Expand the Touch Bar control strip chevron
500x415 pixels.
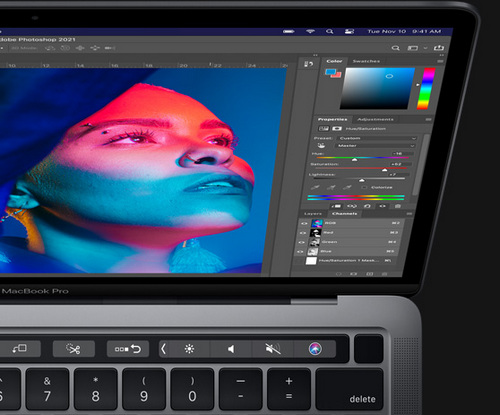(163, 349)
